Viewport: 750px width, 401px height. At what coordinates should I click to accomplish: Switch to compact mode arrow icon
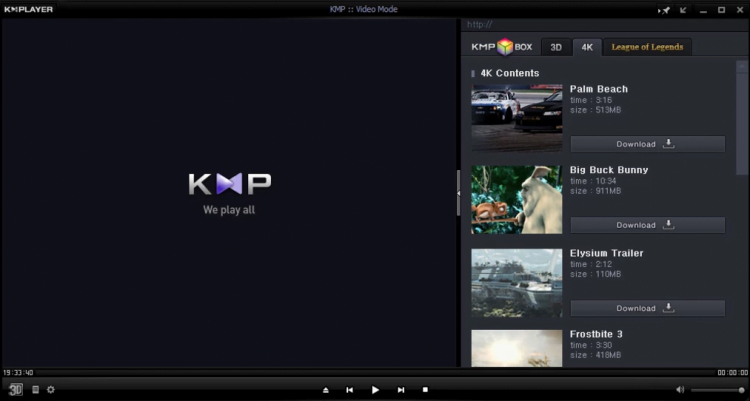coord(683,10)
